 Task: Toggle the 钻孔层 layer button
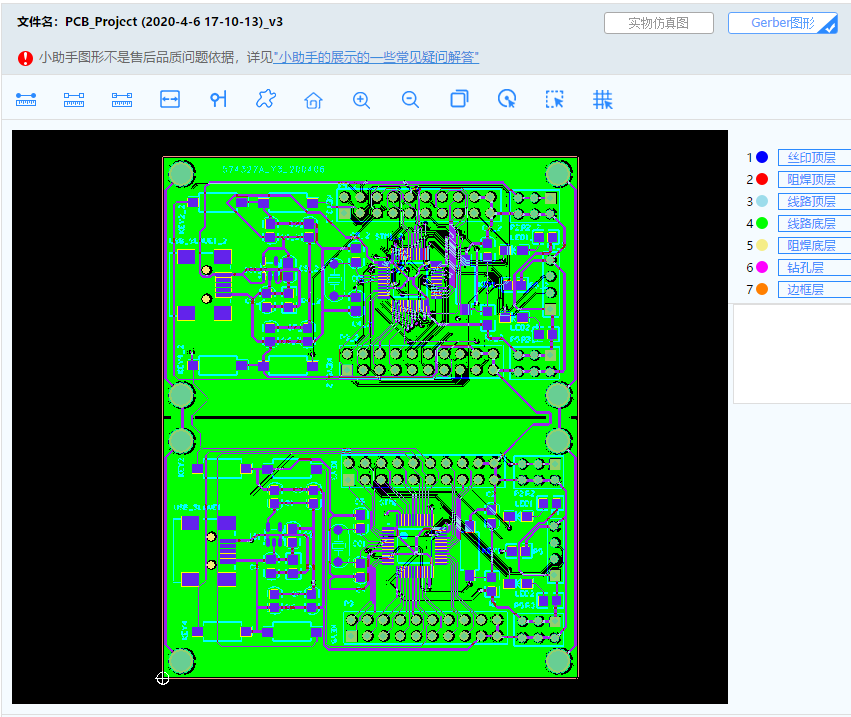click(x=814, y=268)
